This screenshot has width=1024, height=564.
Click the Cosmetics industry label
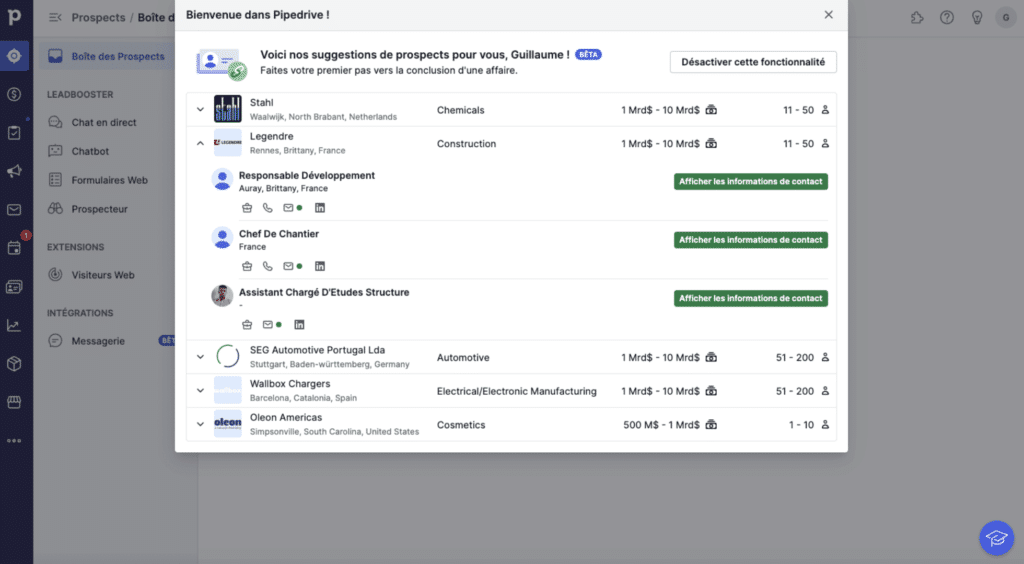[461, 425]
